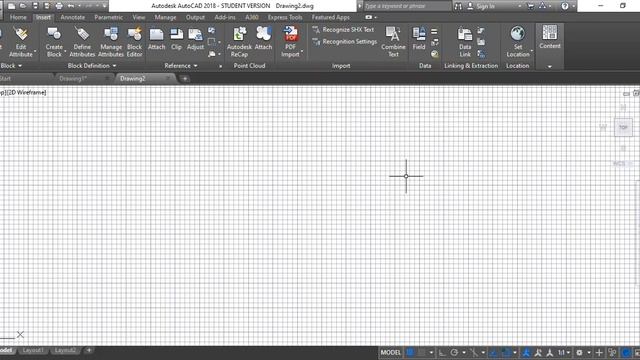640x360 pixels.
Task: Open the View ribbon tab
Action: click(139, 18)
